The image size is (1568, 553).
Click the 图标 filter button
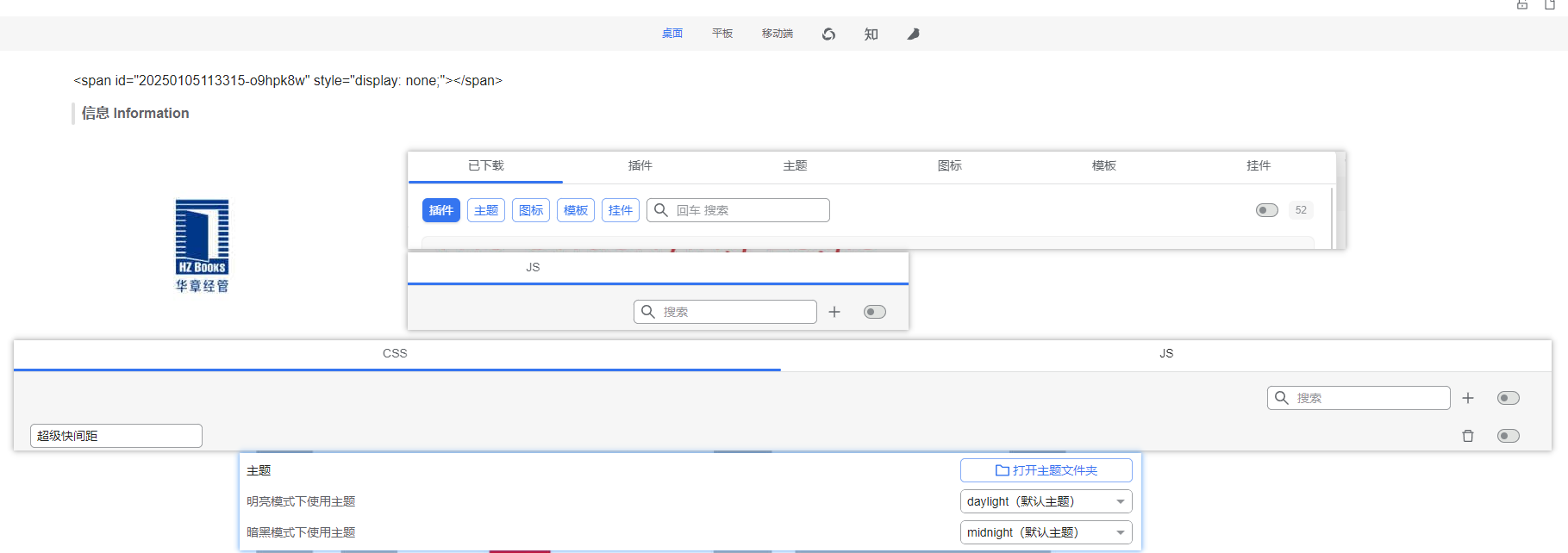tap(531, 210)
